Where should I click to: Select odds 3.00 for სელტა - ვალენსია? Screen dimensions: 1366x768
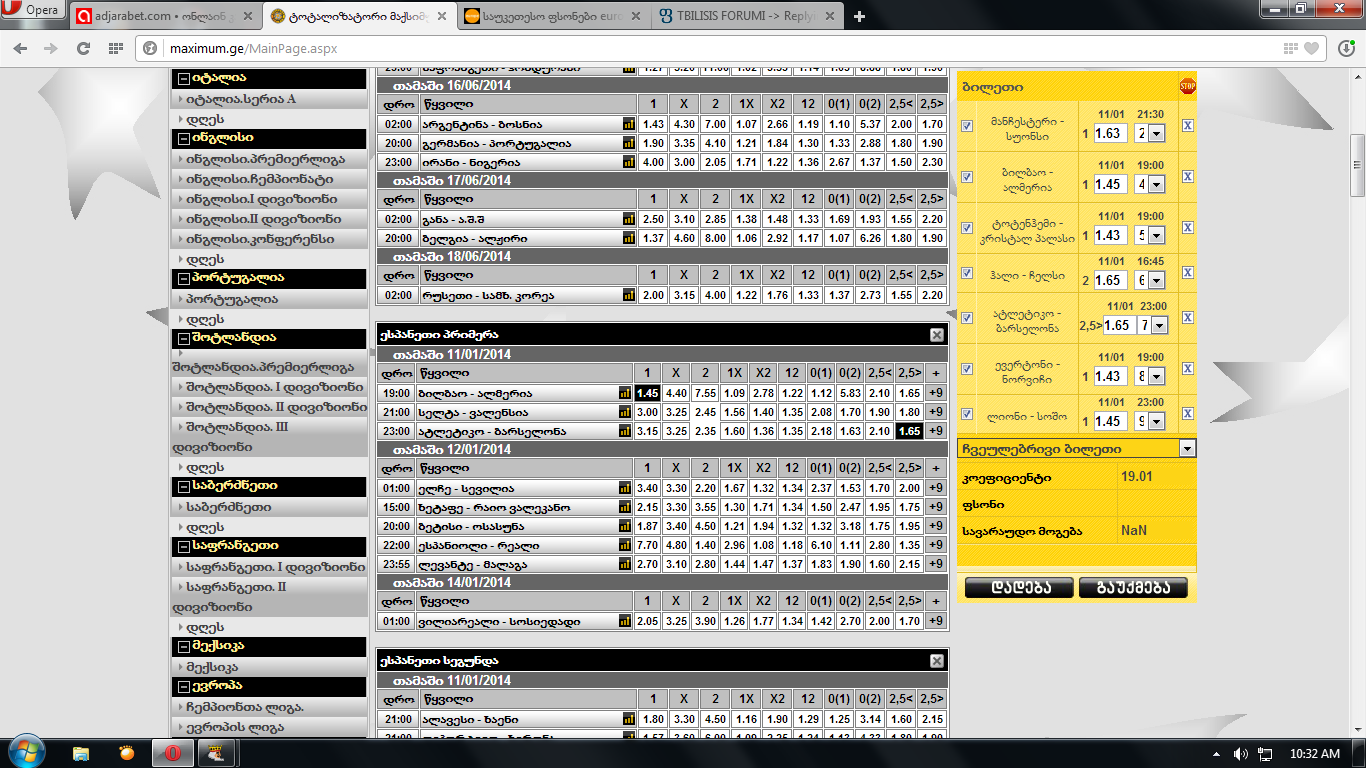[647, 413]
